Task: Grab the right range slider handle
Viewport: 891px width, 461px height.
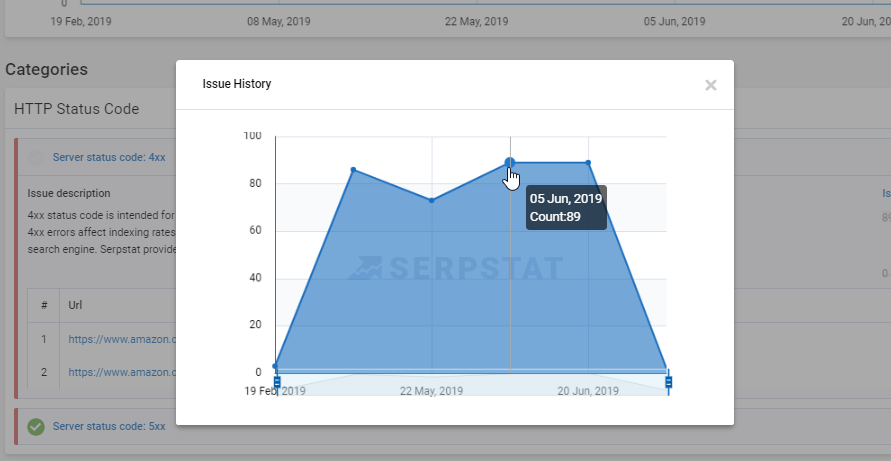Action: [x=668, y=382]
